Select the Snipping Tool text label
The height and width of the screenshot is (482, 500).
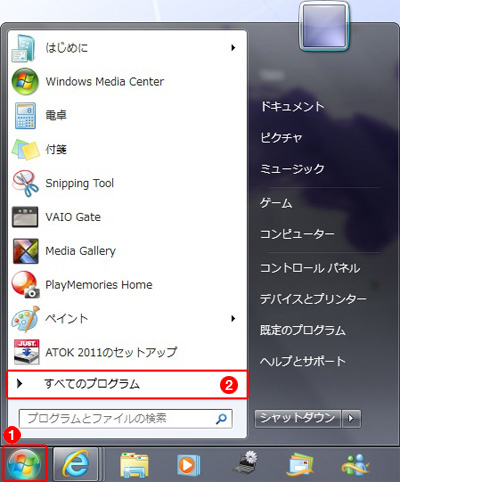(80, 184)
